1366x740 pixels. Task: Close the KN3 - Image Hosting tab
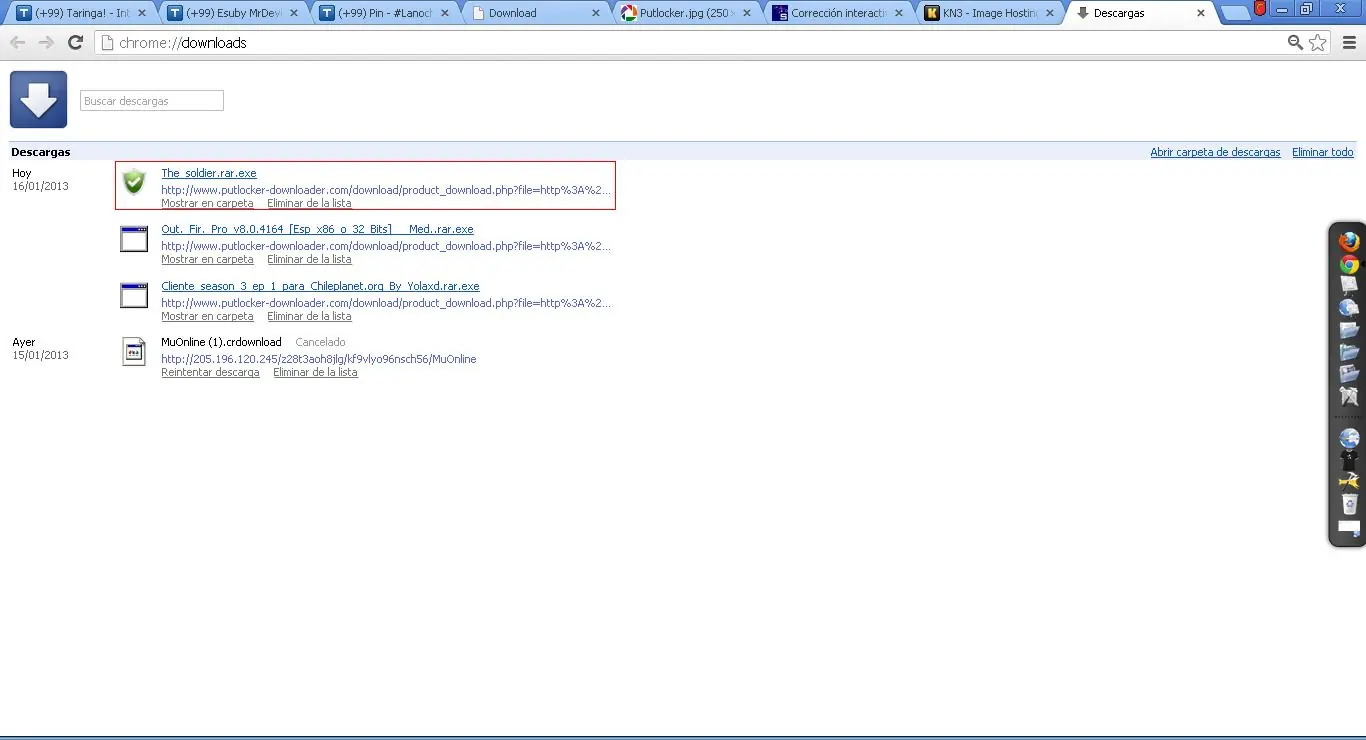pyautogui.click(x=1050, y=13)
